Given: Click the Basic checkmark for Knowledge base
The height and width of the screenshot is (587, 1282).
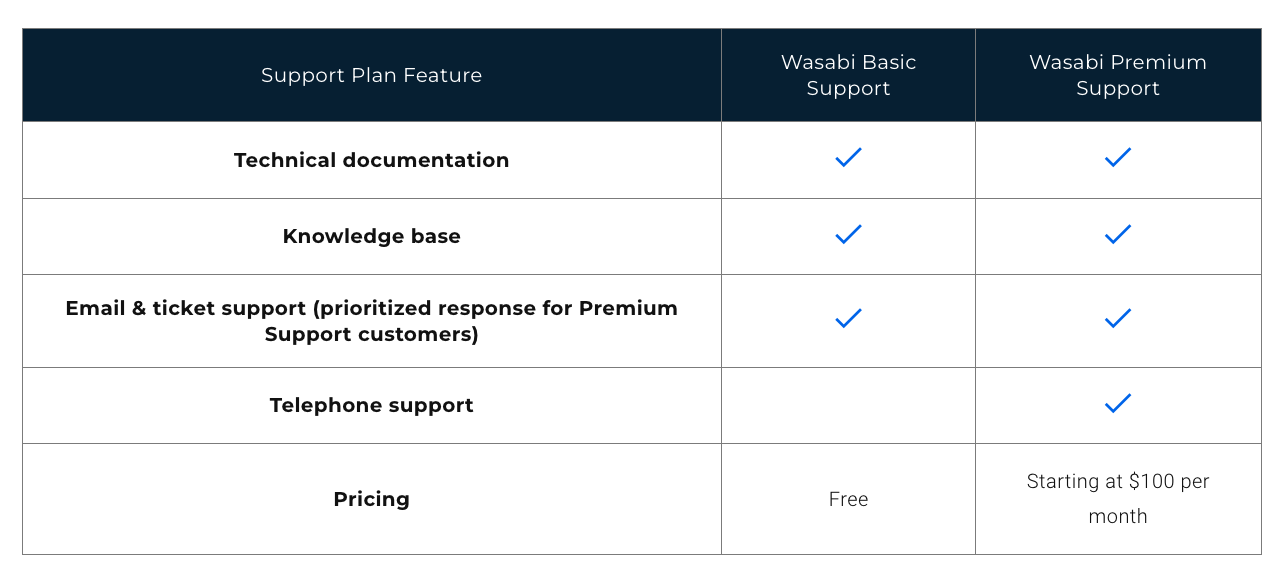Looking at the screenshot, I should tap(848, 234).
